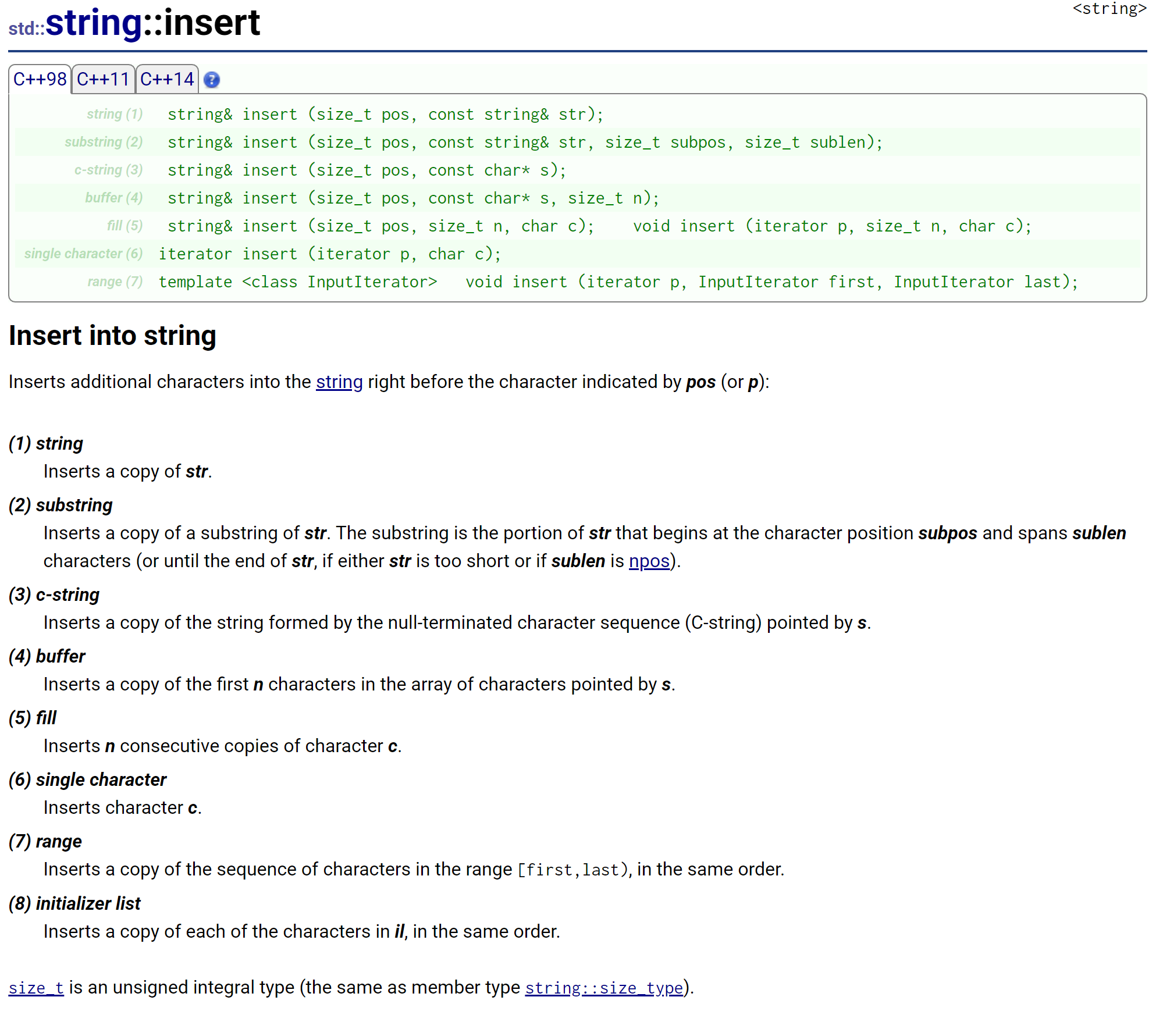Click the c-string (3) prototype label
This screenshot has width=1170, height=1036.
tap(108, 170)
